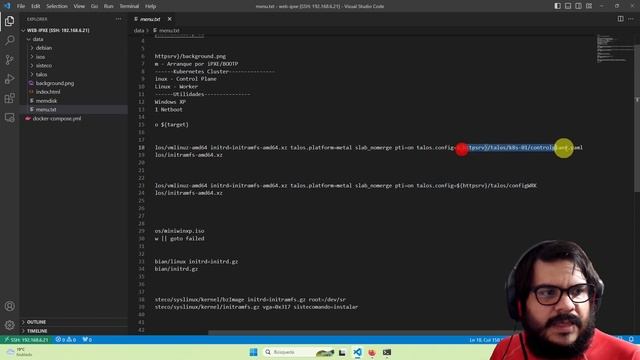
Task: Select the menu.txt editor tab
Action: 150,19
